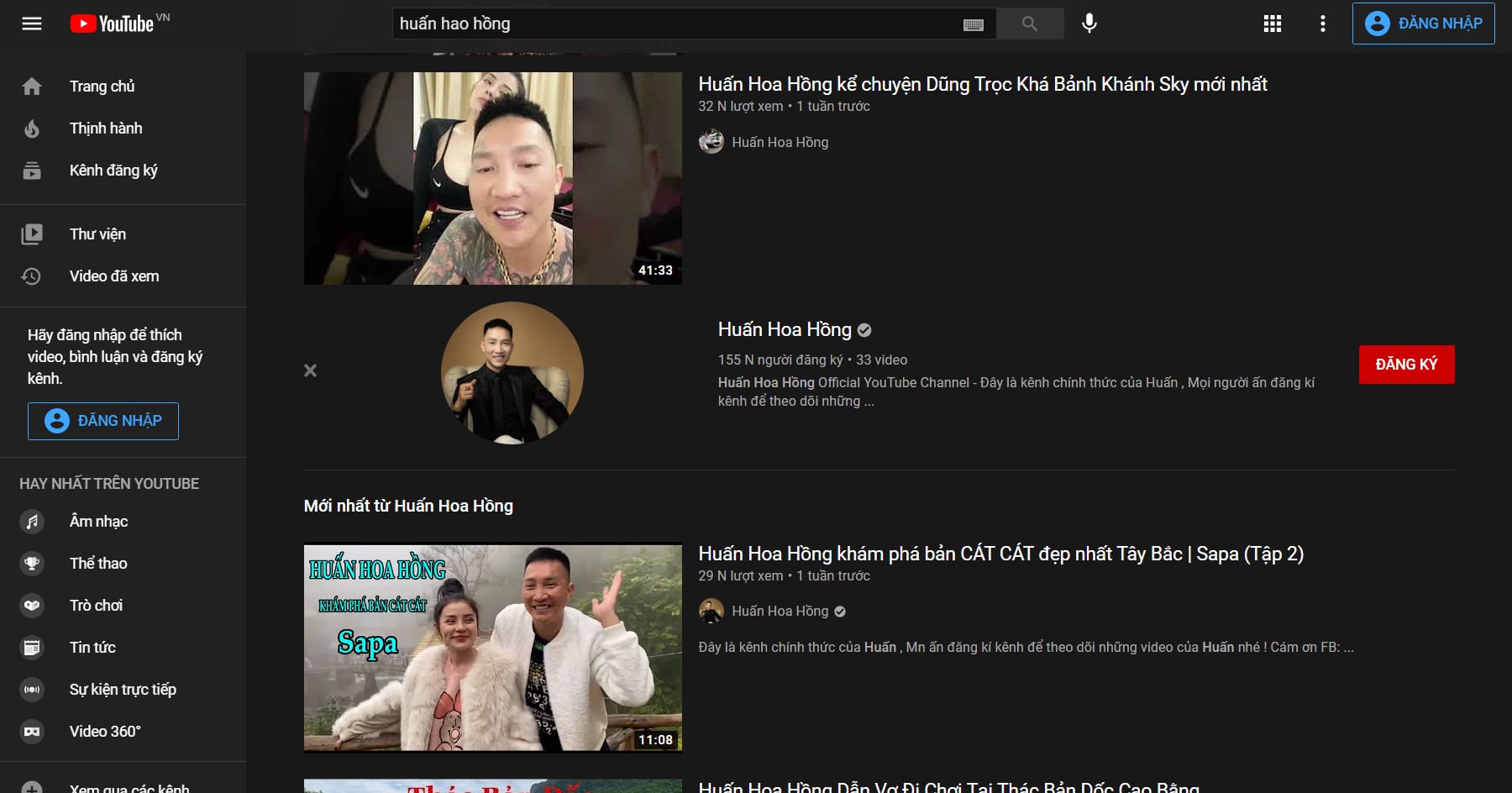Image resolution: width=1512 pixels, height=793 pixels.
Task: Click the Âm nhạc music icon
Action: click(32, 522)
